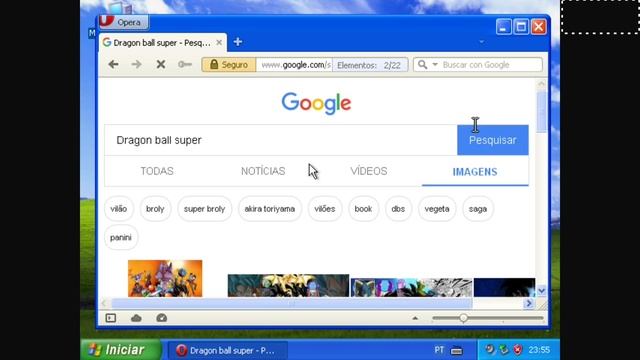
Task: Click the Dragon ball super search box
Action: coord(281,140)
